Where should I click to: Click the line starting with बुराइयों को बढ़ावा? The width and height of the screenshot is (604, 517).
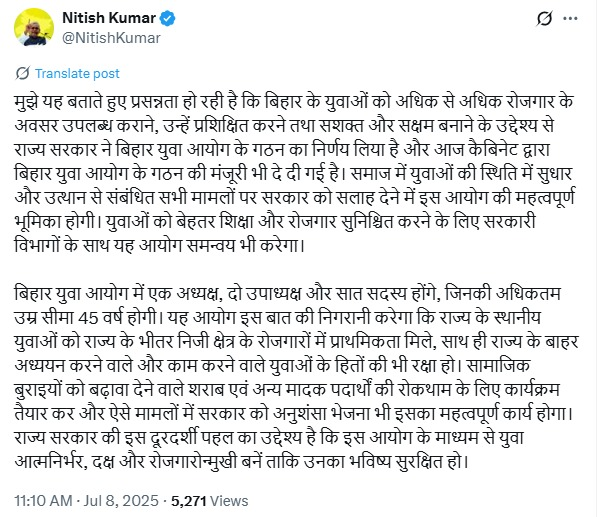pos(287,390)
